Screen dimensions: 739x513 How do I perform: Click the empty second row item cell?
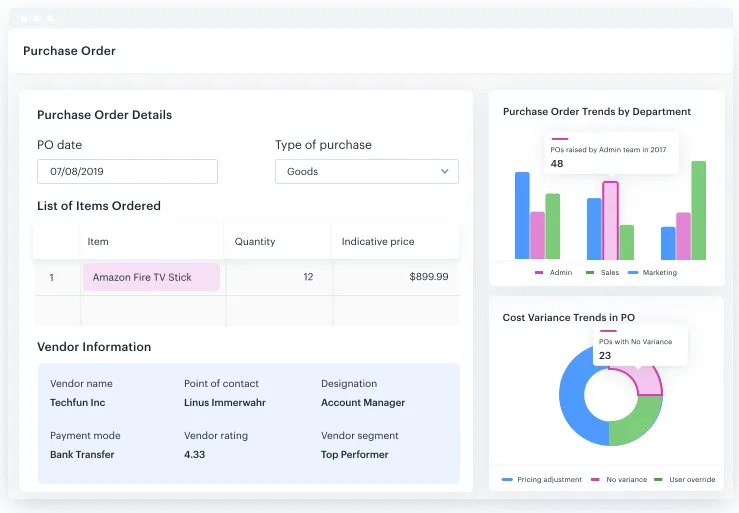(151, 311)
